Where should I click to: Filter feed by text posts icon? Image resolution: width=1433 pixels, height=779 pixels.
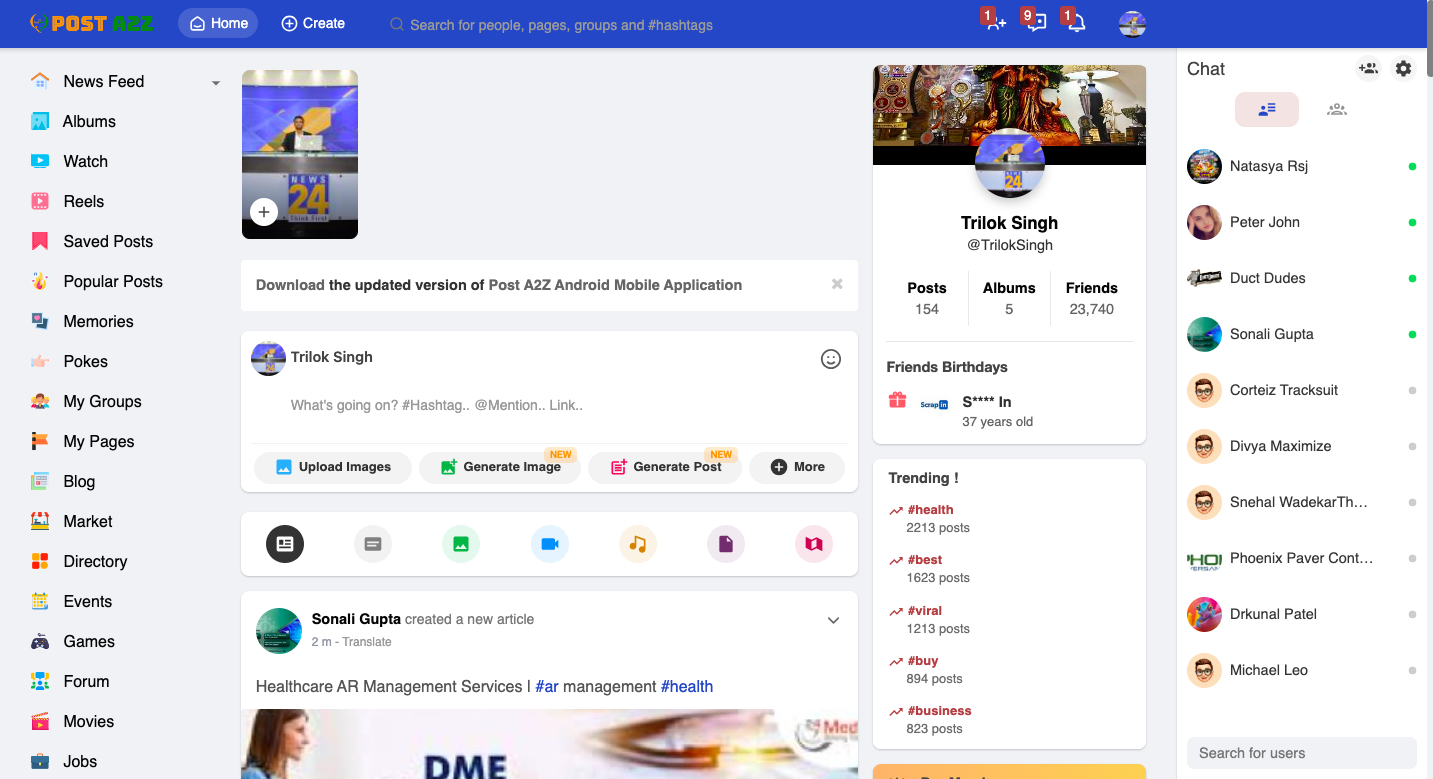point(373,544)
